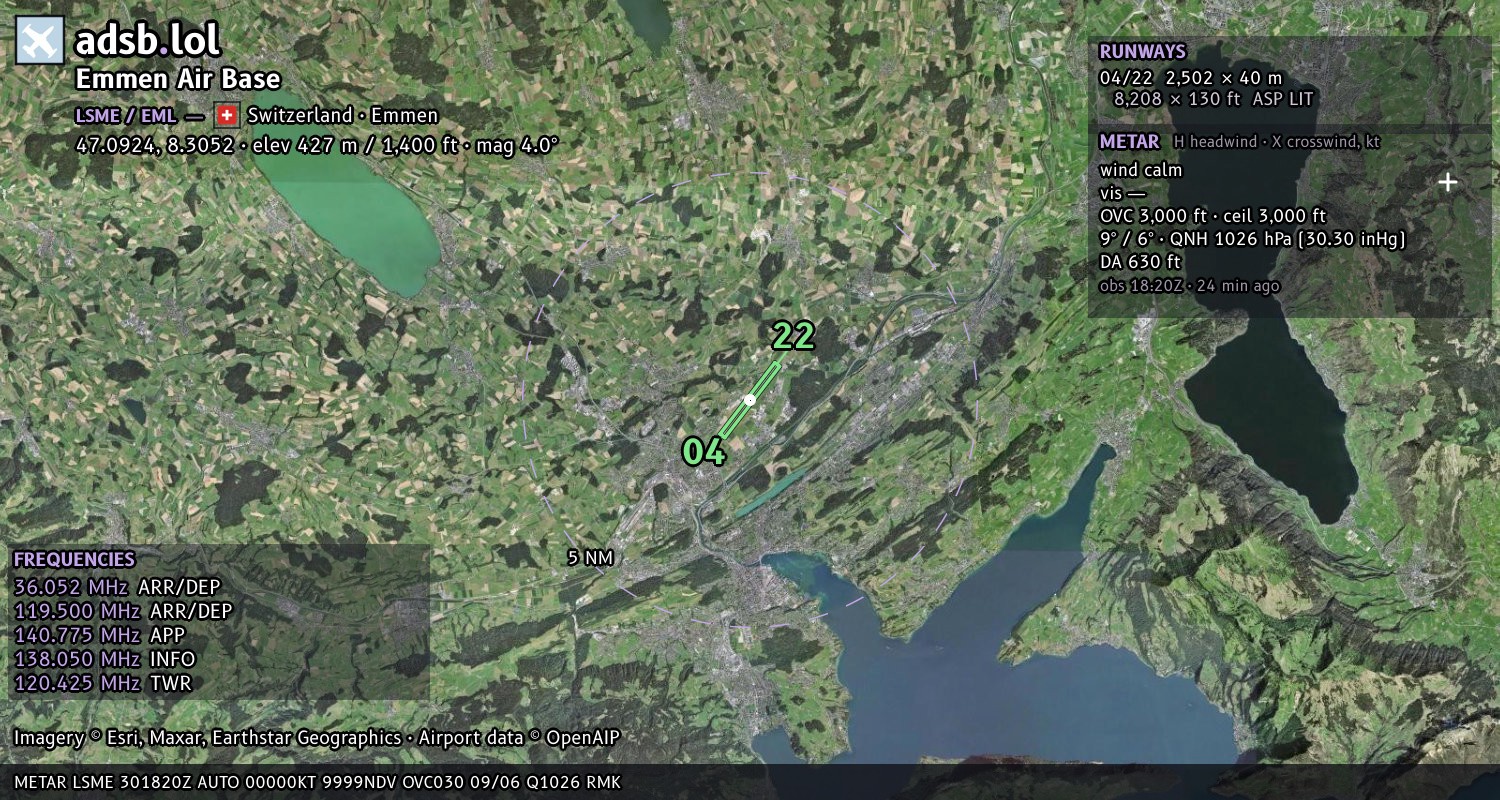This screenshot has height=800, width=1500.
Task: Click the Switzerland flag icon
Action: pos(227,115)
